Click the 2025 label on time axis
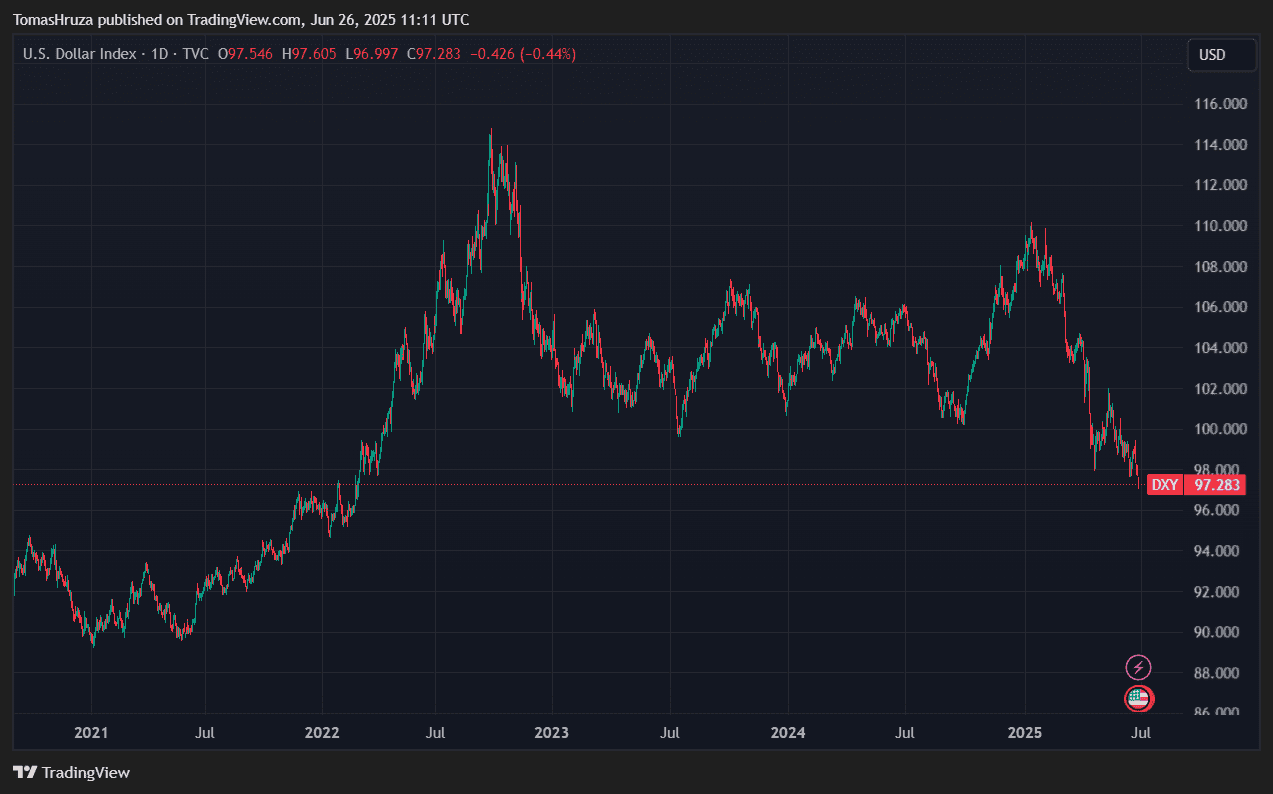 click(1025, 733)
